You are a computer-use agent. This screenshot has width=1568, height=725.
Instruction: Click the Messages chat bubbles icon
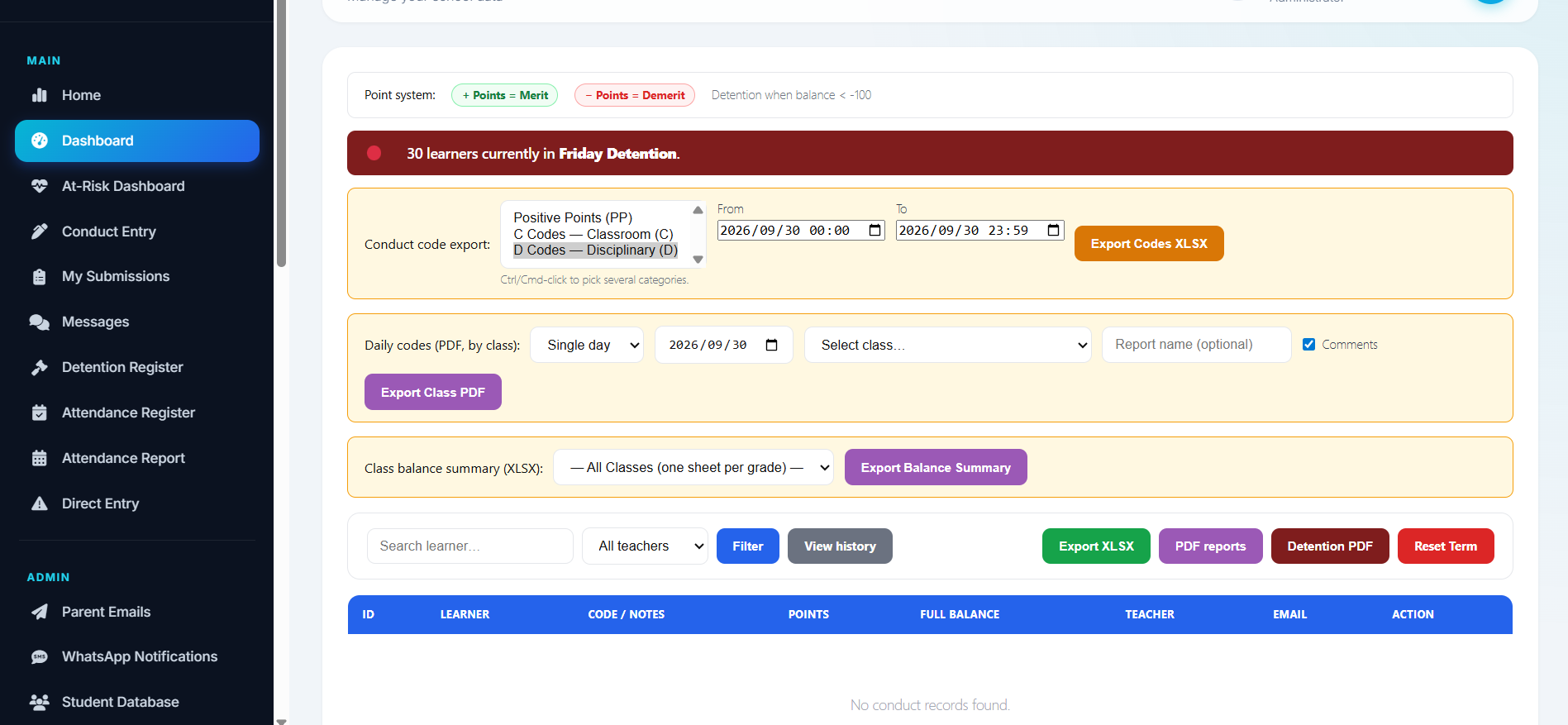[x=39, y=322]
